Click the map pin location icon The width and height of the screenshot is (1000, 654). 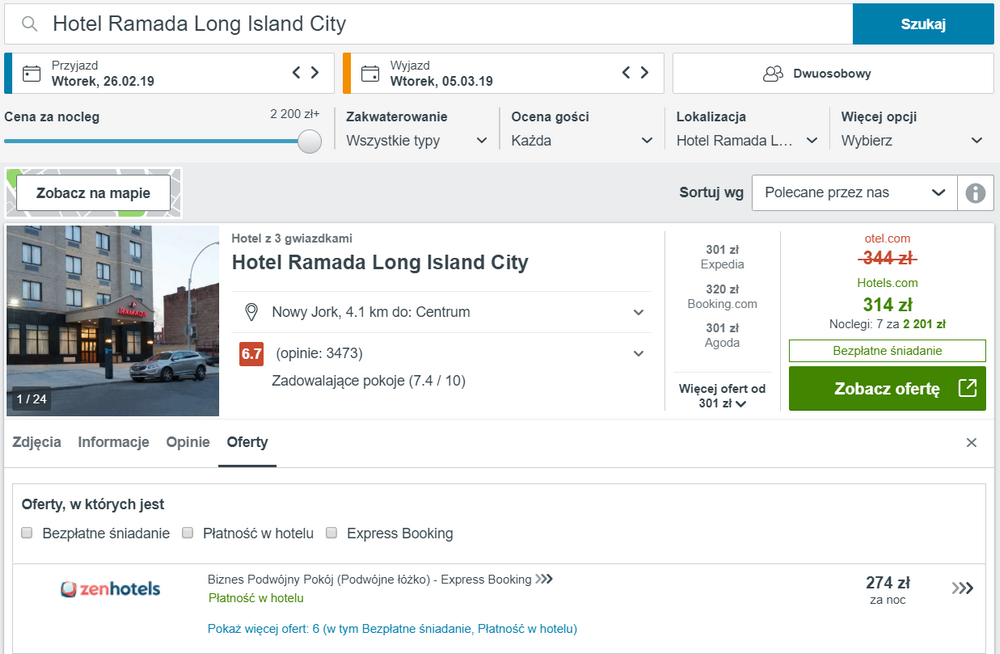pyautogui.click(x=251, y=312)
